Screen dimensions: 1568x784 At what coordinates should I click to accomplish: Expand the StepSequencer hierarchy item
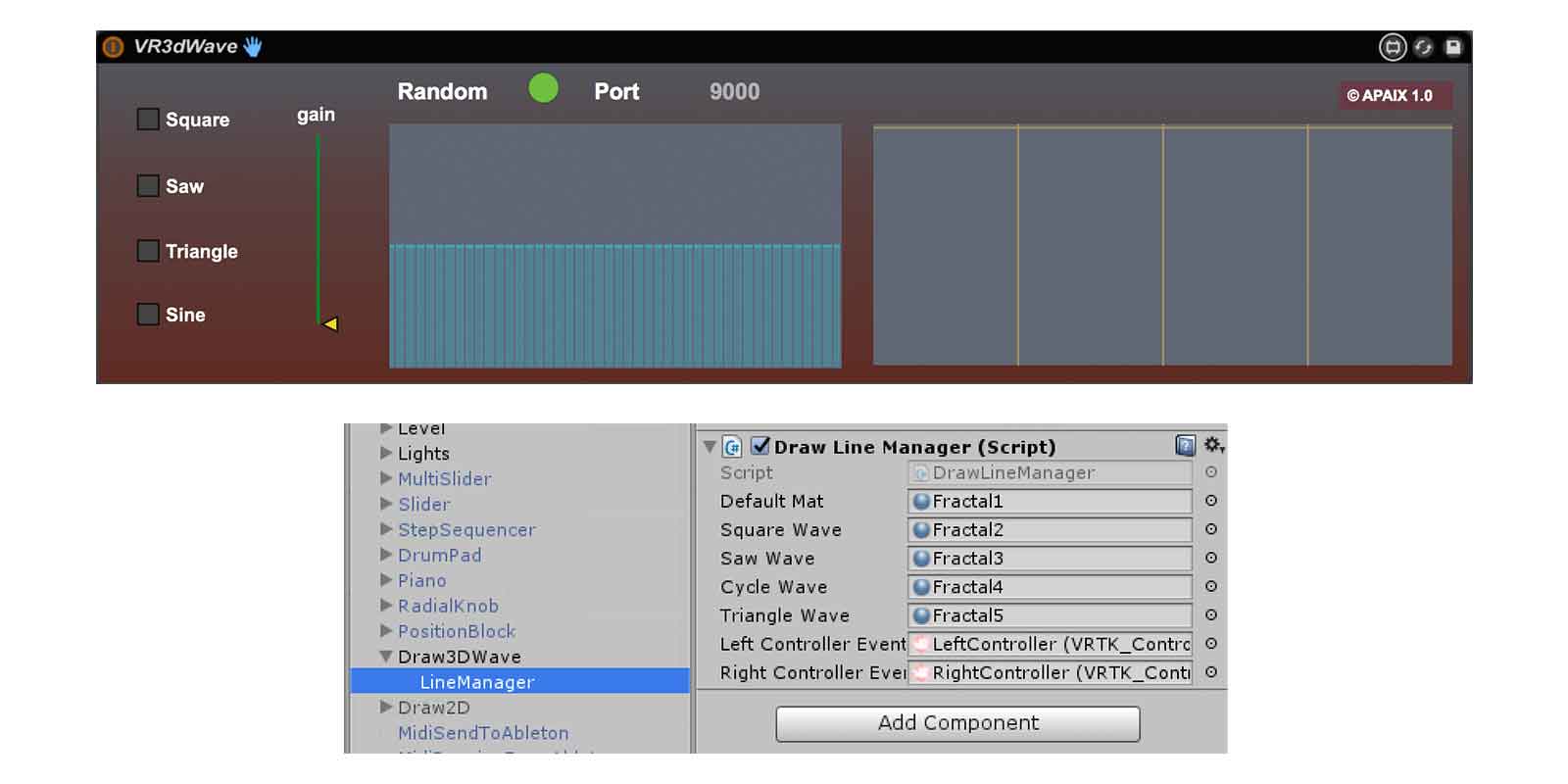[386, 529]
